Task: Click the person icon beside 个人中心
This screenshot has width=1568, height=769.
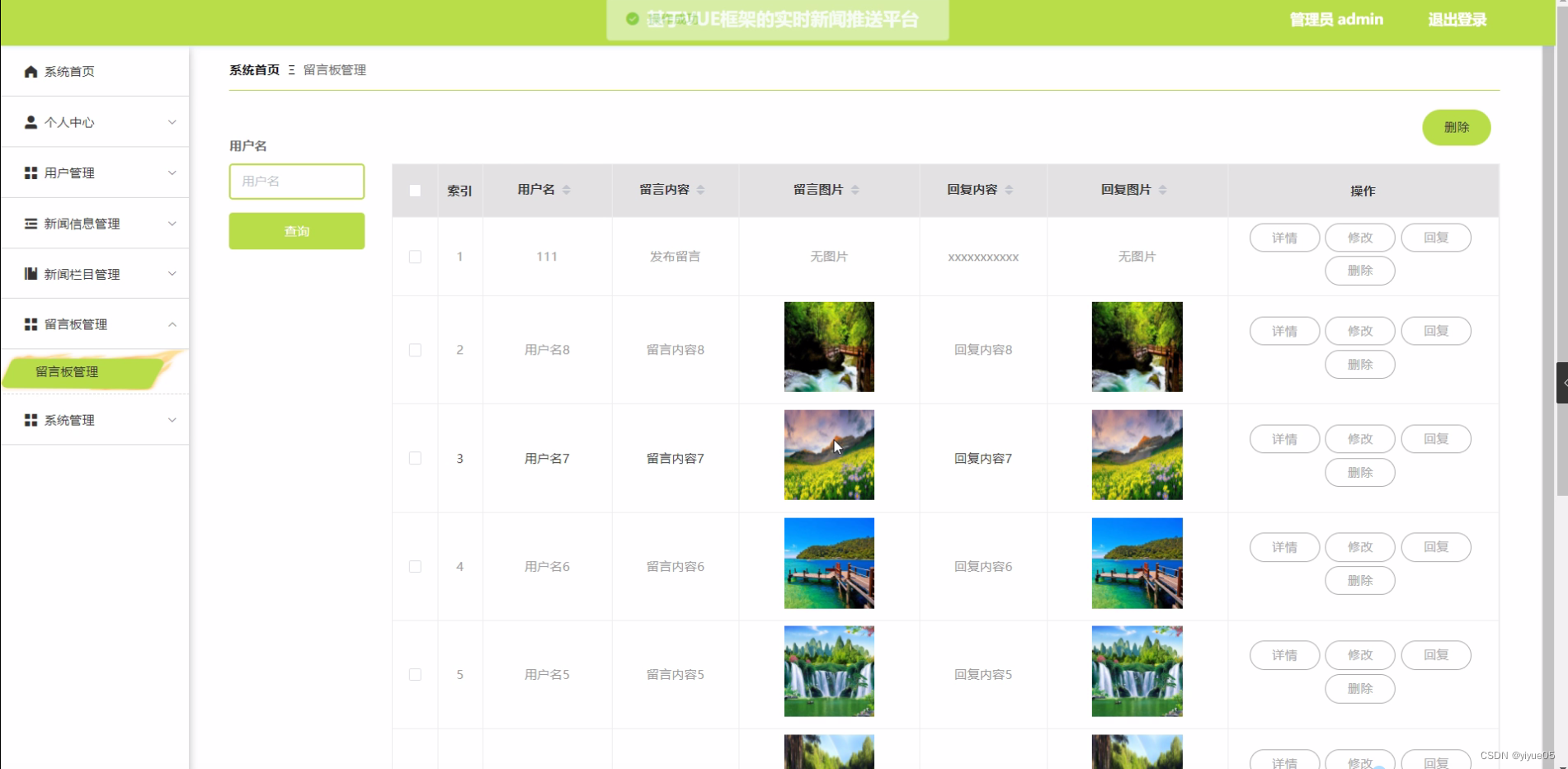Action: [x=31, y=122]
